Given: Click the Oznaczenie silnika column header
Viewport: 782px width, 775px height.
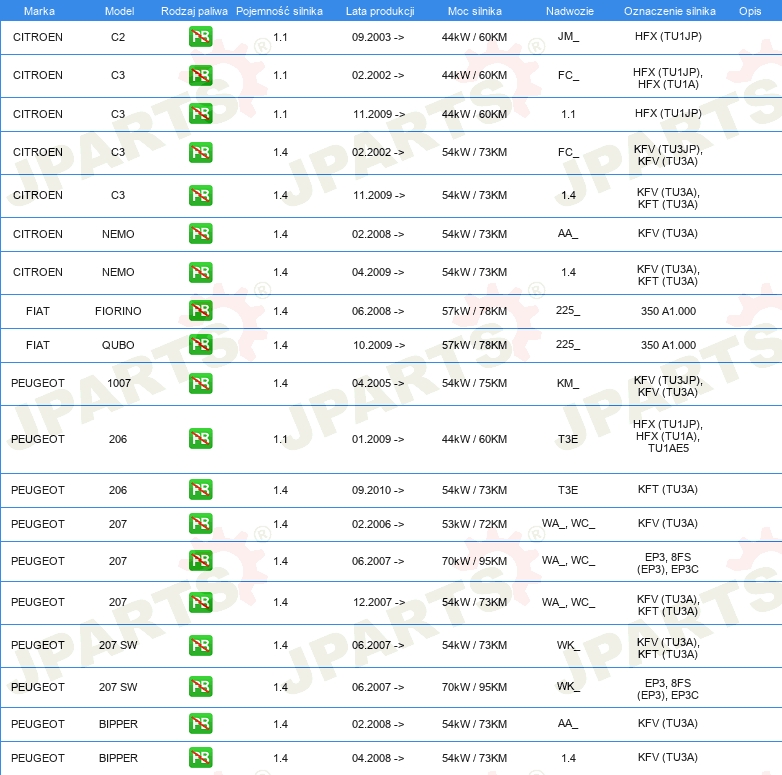Looking at the screenshot, I should click(x=669, y=11).
